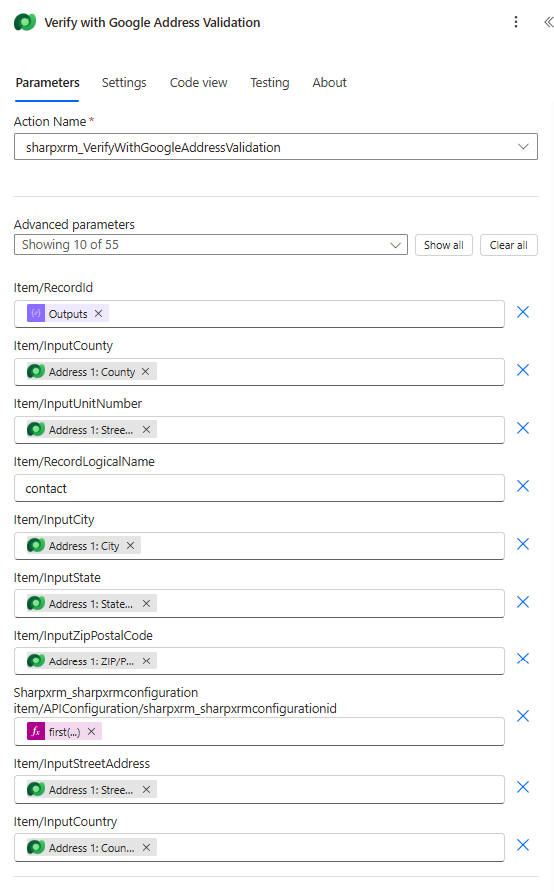Switch to the Parameters tab
Viewport: 554px width, 892px height.
point(47,83)
